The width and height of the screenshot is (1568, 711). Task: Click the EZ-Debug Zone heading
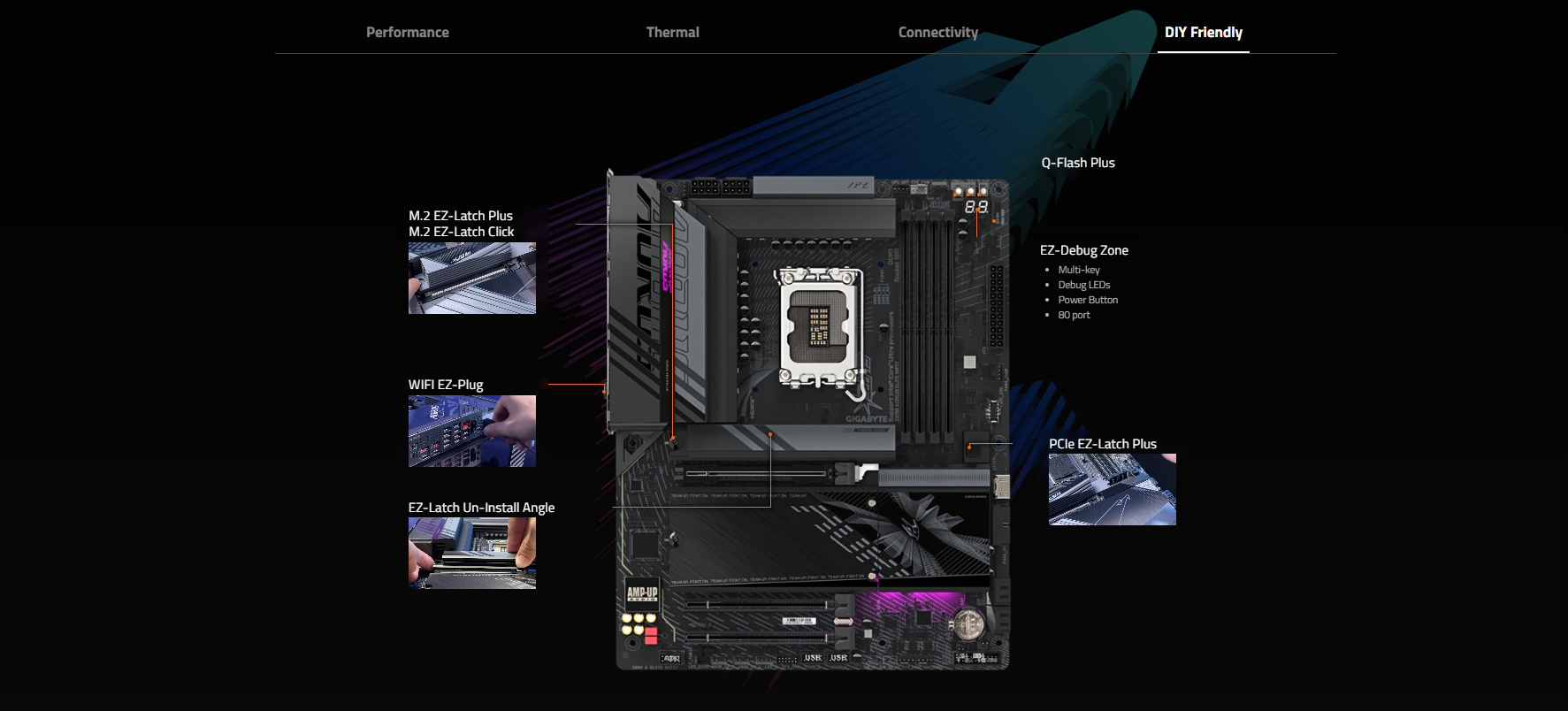(1084, 250)
